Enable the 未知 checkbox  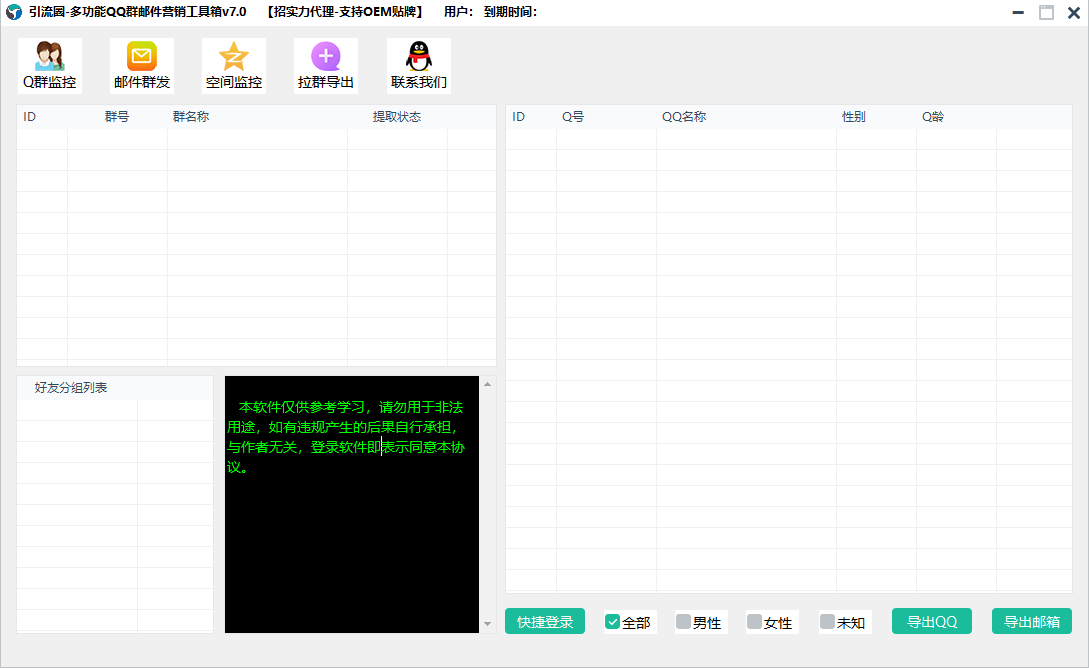(x=827, y=621)
